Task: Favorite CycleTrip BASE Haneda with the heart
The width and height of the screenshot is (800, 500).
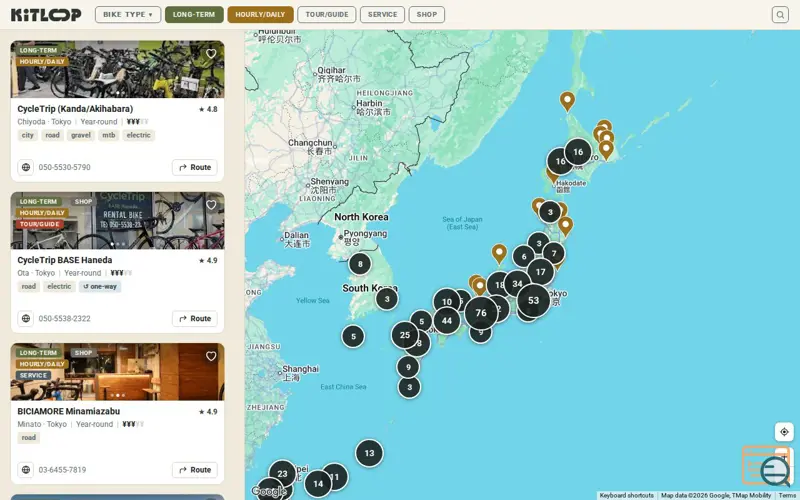Action: click(211, 205)
